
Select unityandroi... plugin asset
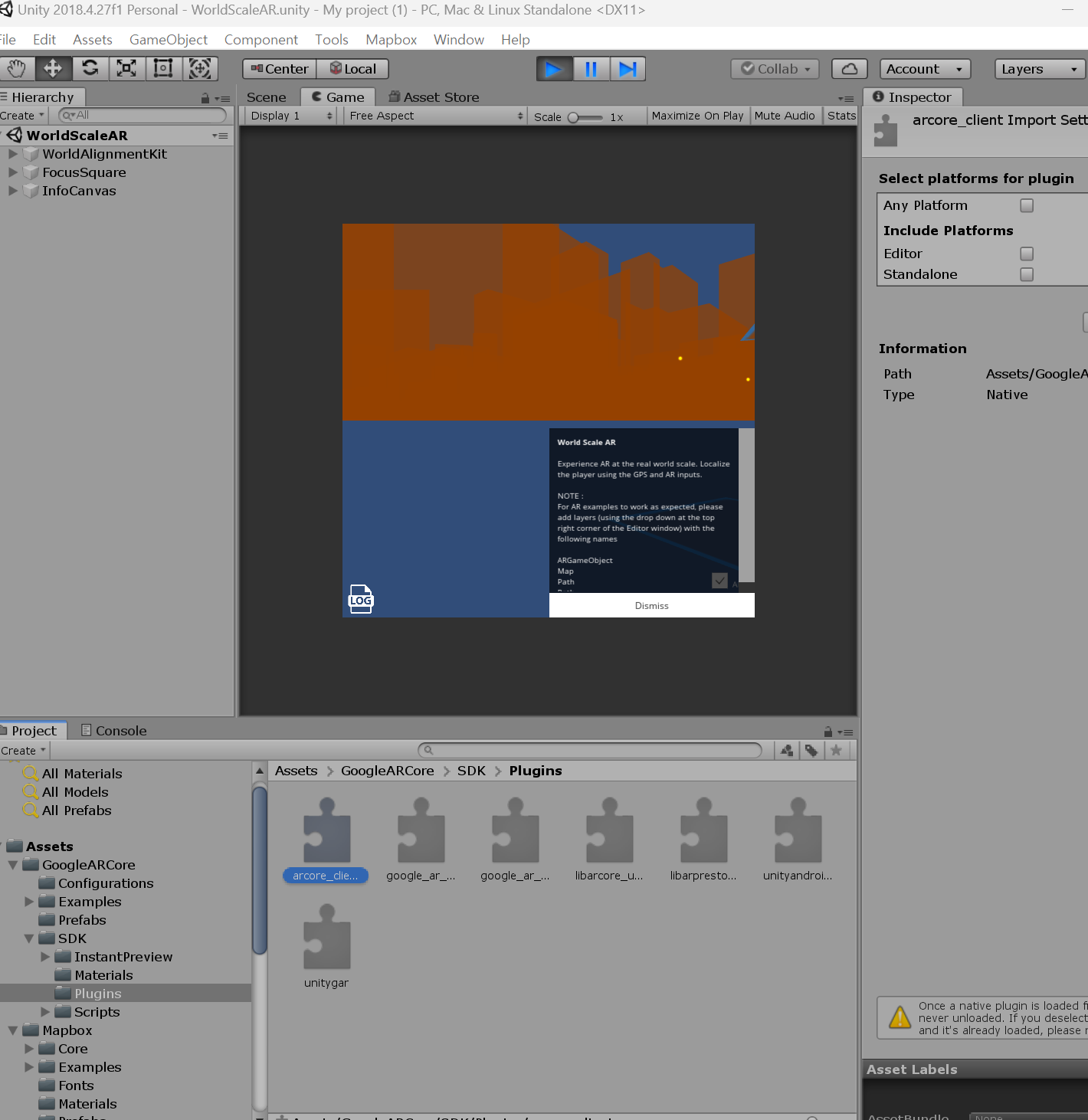coord(798,840)
